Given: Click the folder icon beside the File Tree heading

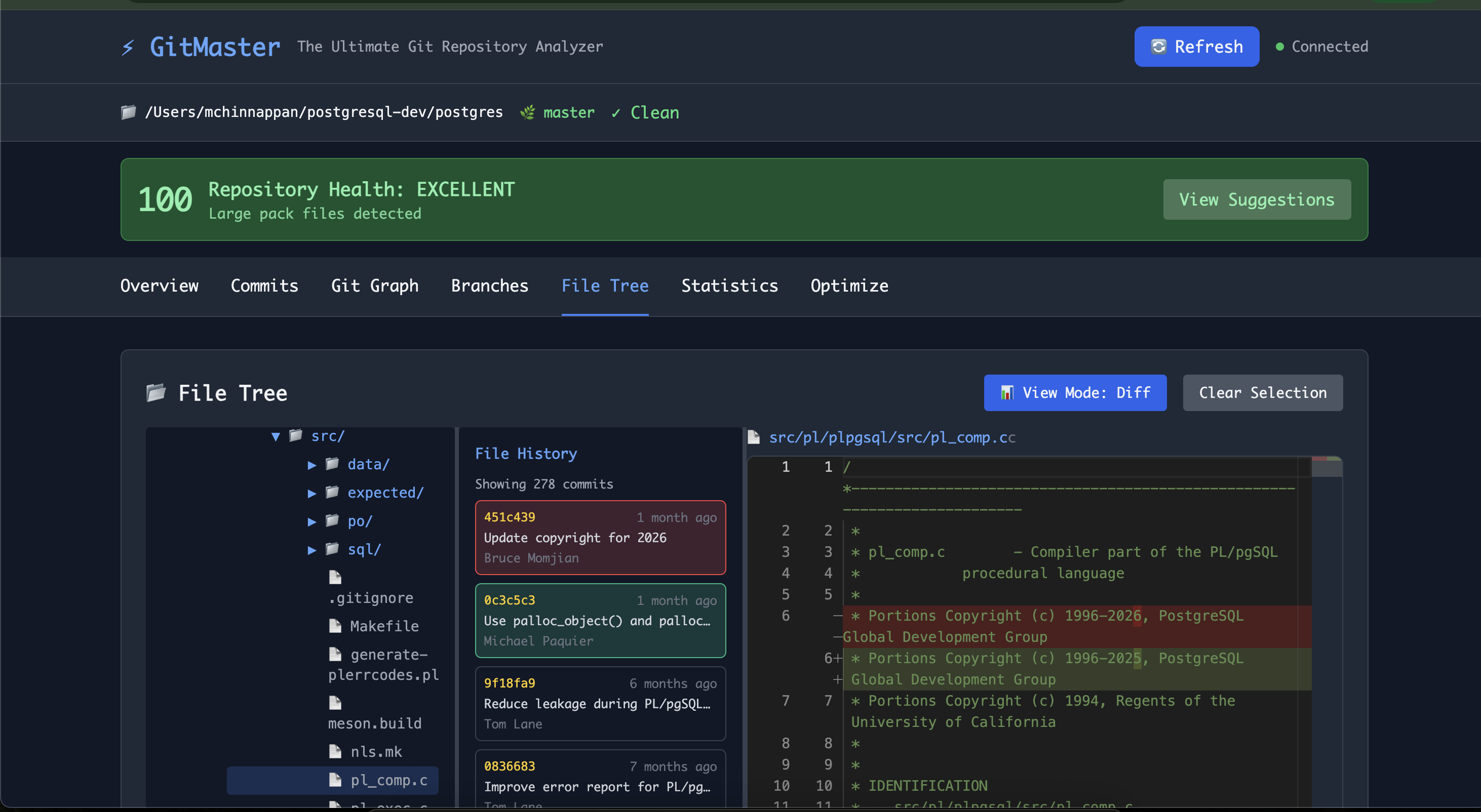Looking at the screenshot, I should pyautogui.click(x=155, y=392).
